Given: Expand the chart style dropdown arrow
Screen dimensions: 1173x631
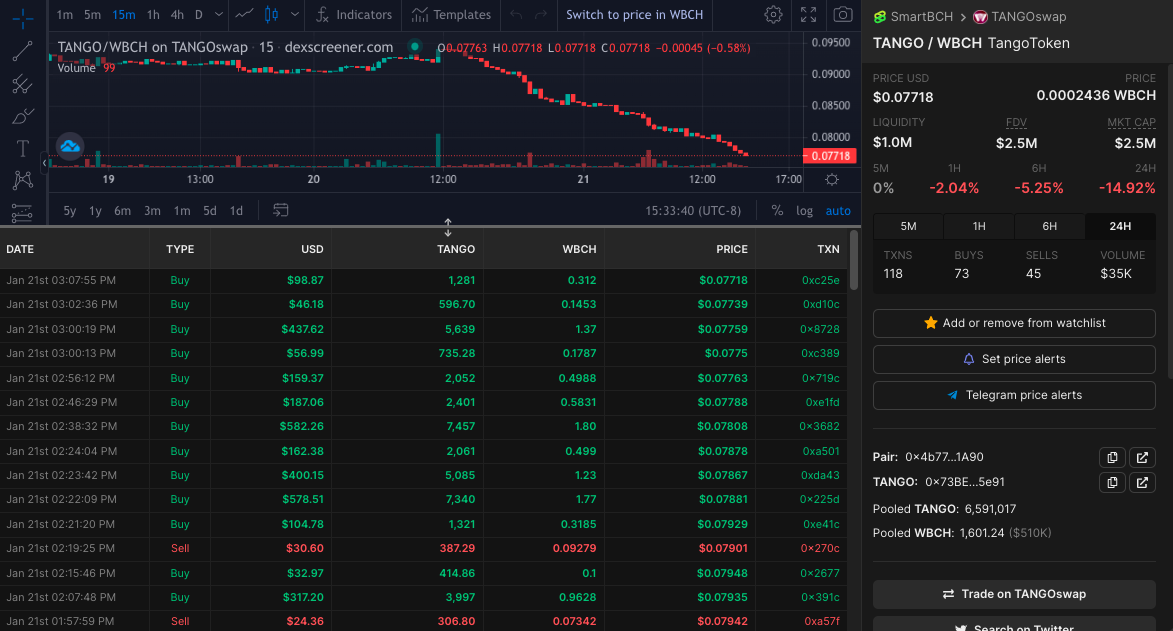Looking at the screenshot, I should tap(295, 15).
